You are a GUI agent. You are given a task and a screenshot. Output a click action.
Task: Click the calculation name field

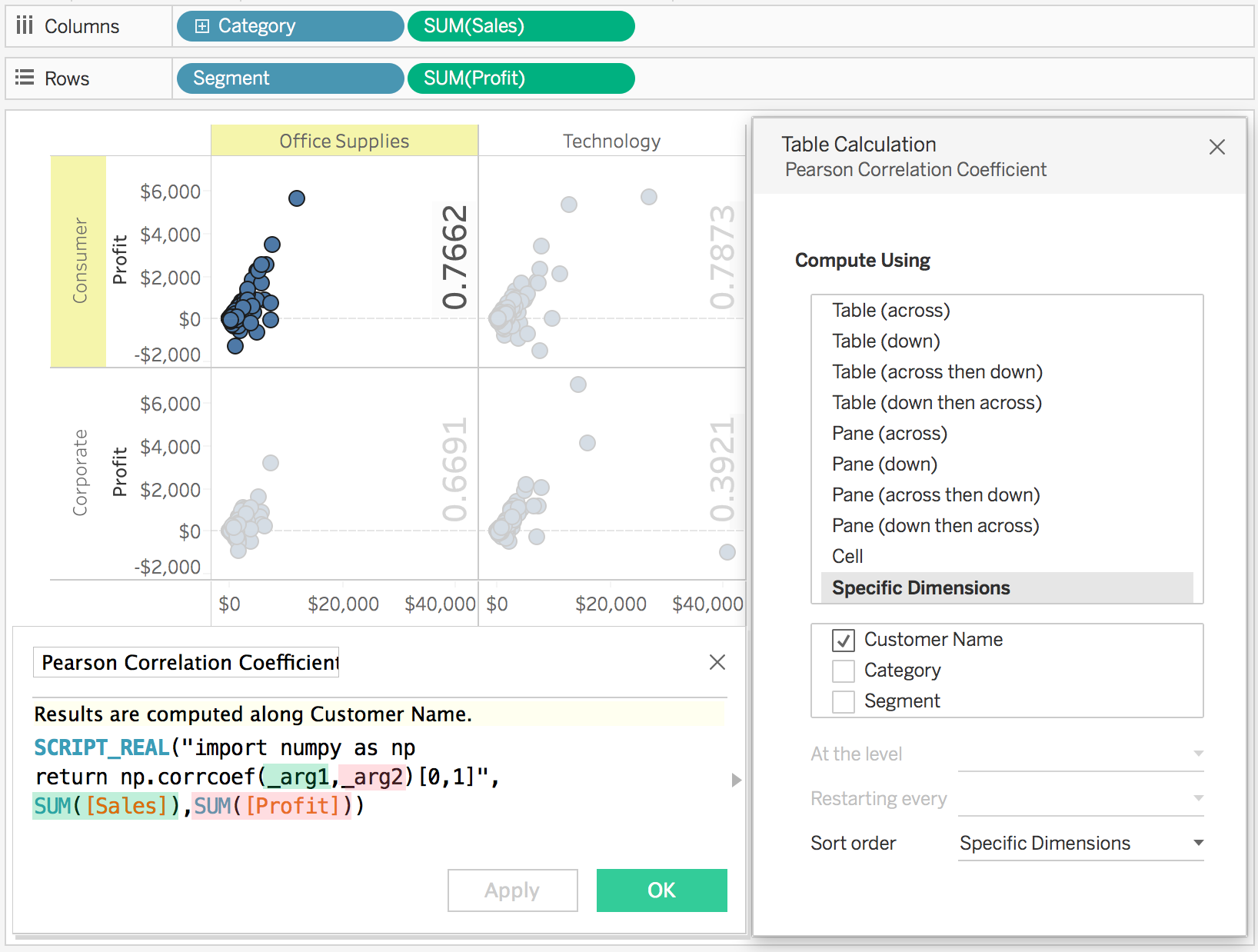coord(186,662)
